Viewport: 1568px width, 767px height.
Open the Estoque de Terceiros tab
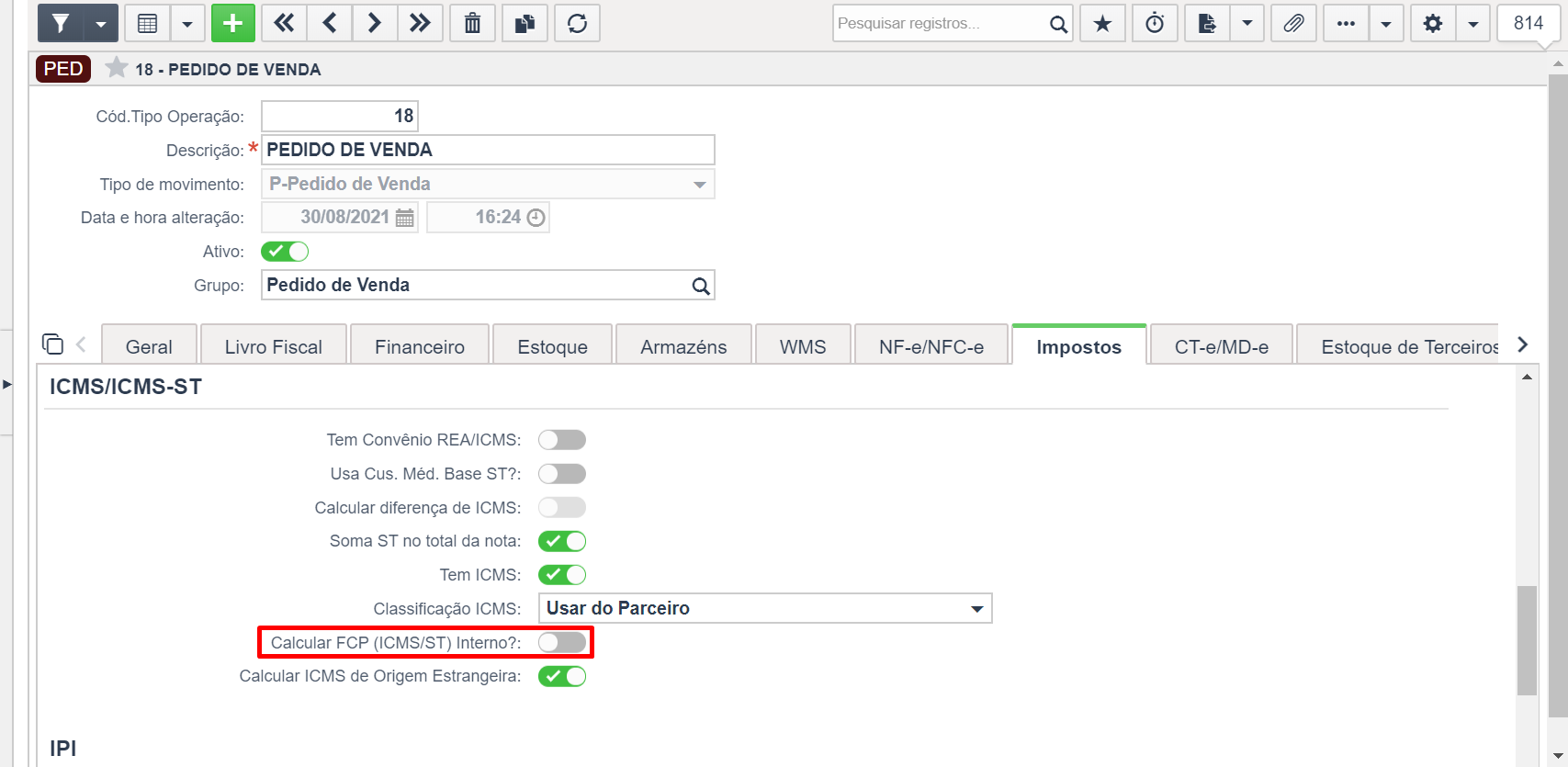point(1398,346)
